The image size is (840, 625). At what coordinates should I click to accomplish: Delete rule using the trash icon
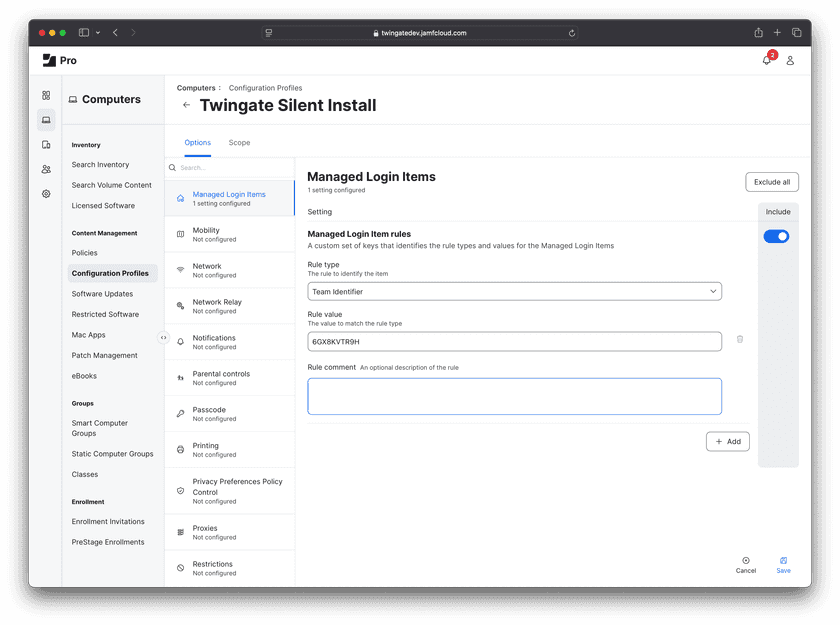point(740,339)
